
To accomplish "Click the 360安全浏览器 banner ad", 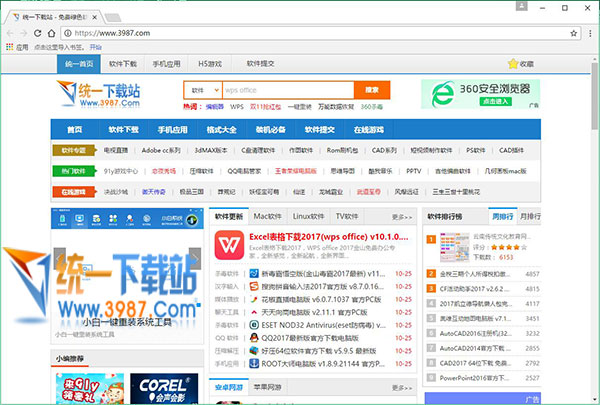I will tap(481, 94).
